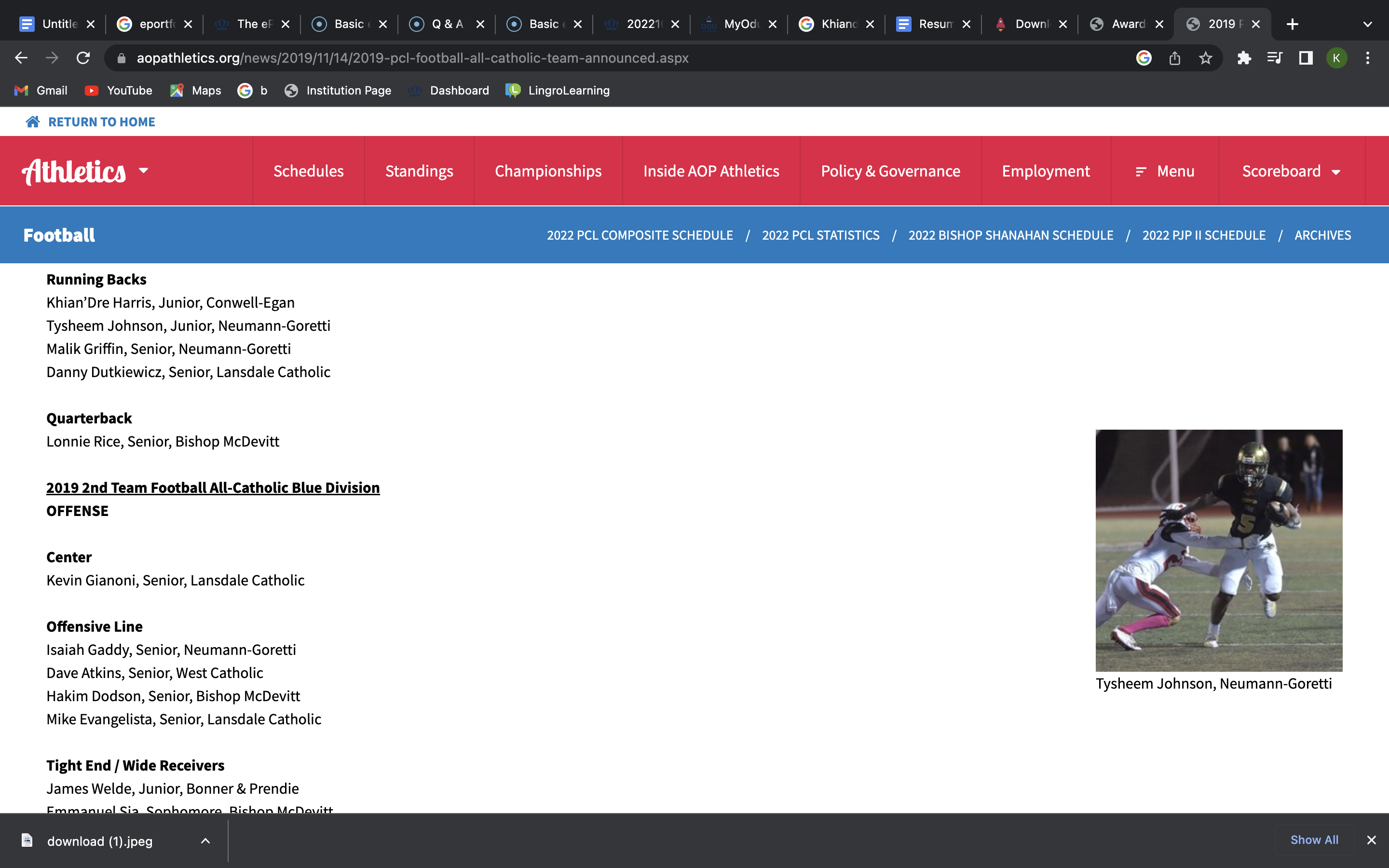Image resolution: width=1389 pixels, height=868 pixels.
Task: Close the active 2019 tab
Action: click(1256, 24)
